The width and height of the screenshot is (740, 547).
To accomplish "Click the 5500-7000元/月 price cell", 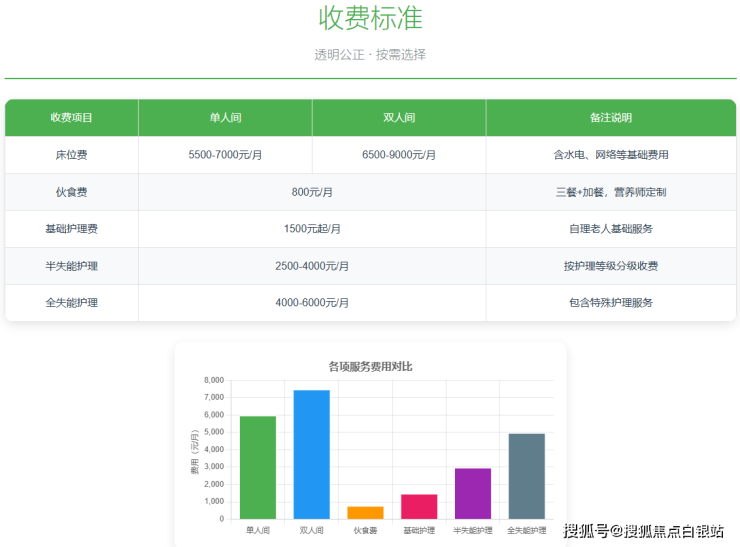I will [225, 155].
